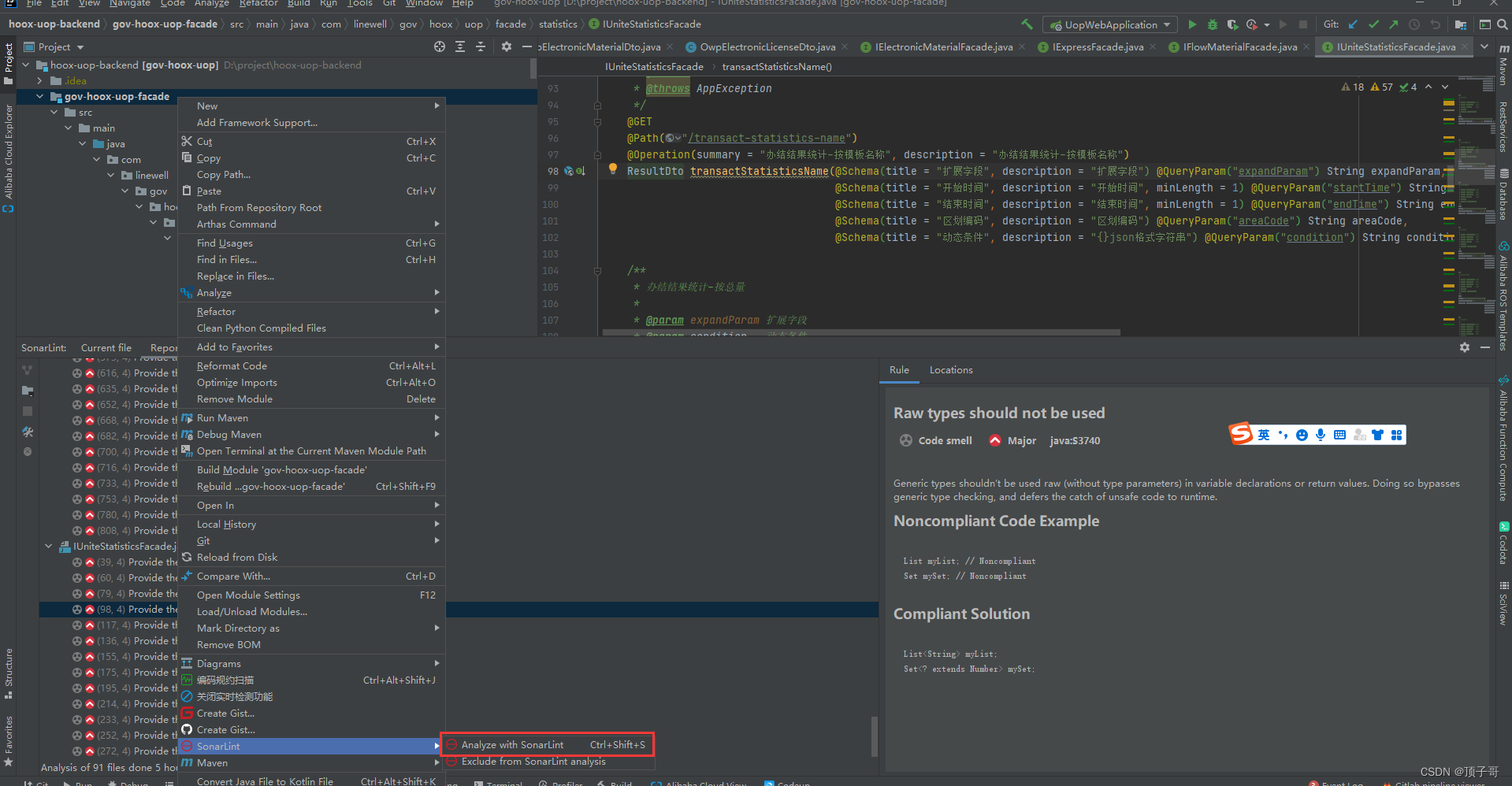Choose Exclude from SonarLint analysis
1512x786 pixels.
[x=548, y=762]
